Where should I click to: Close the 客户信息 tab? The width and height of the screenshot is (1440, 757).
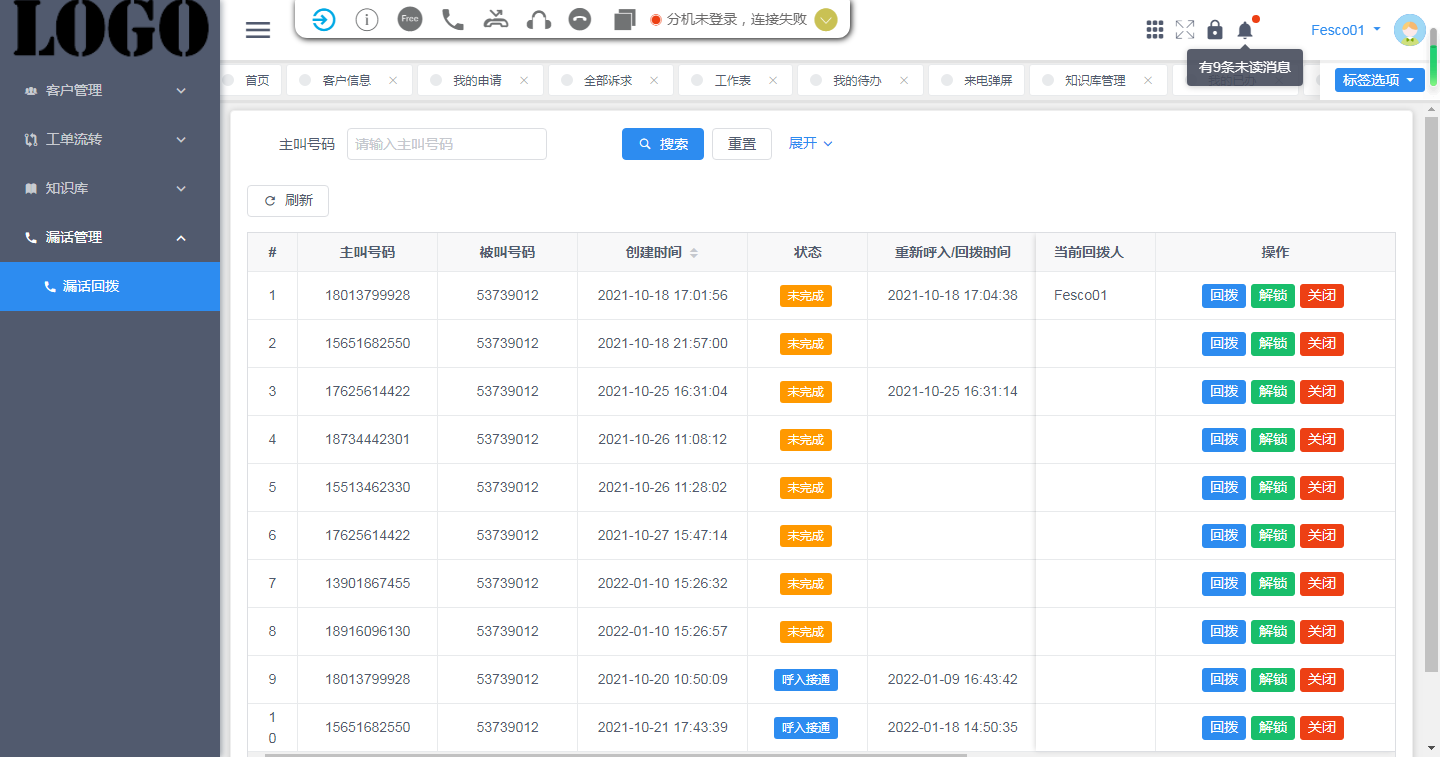(x=393, y=81)
